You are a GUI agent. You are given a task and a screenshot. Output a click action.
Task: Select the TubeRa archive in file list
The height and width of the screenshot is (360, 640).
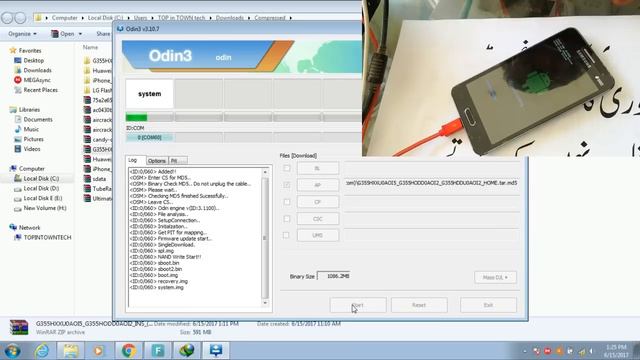(98, 189)
